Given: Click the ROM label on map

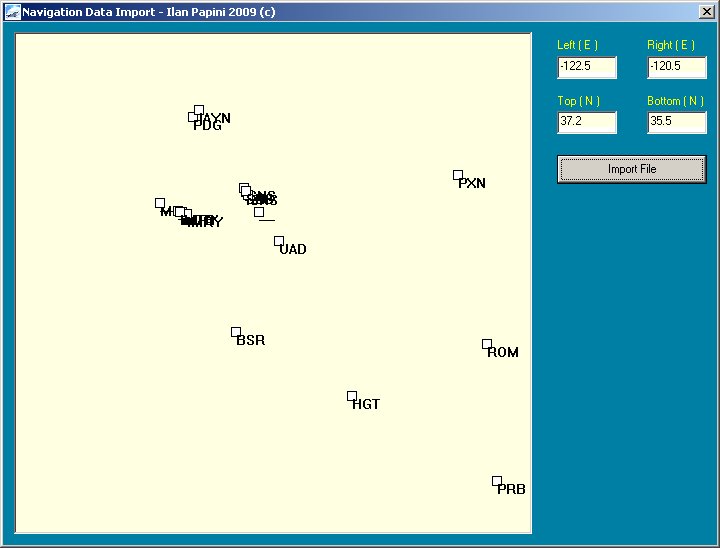Looking at the screenshot, I should [x=503, y=352].
